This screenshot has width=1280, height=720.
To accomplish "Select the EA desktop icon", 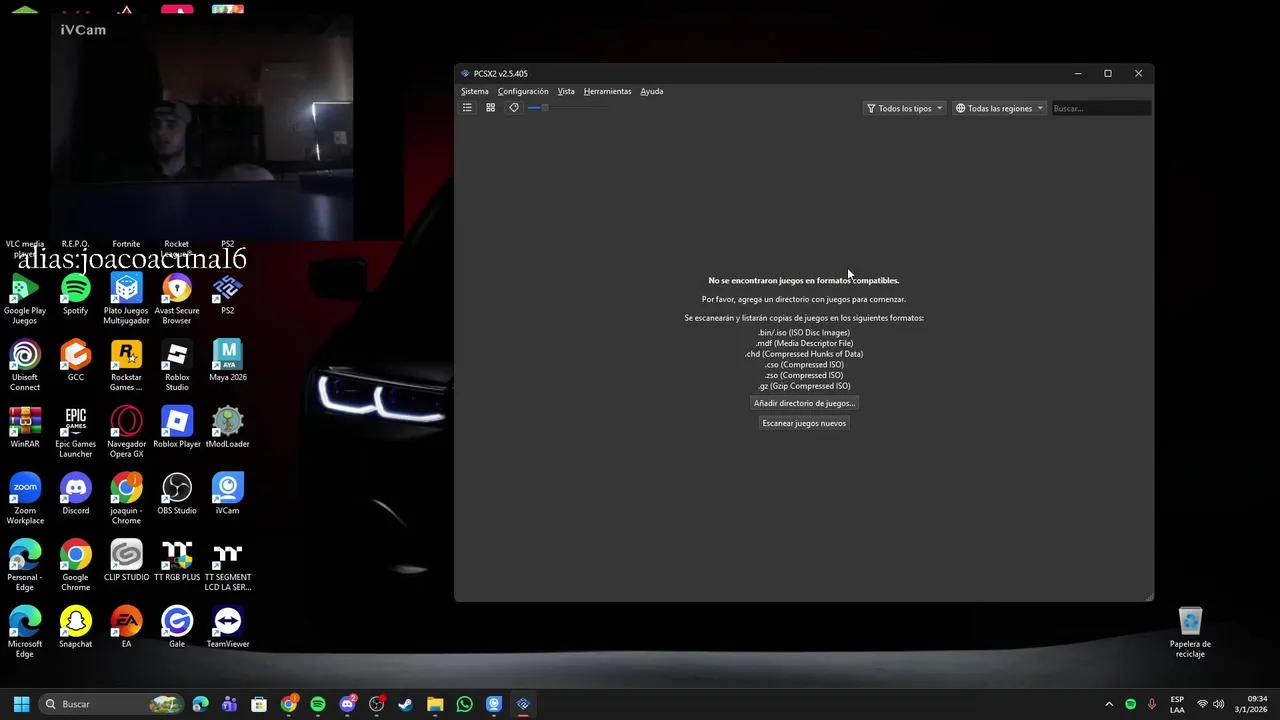I will pos(126,628).
